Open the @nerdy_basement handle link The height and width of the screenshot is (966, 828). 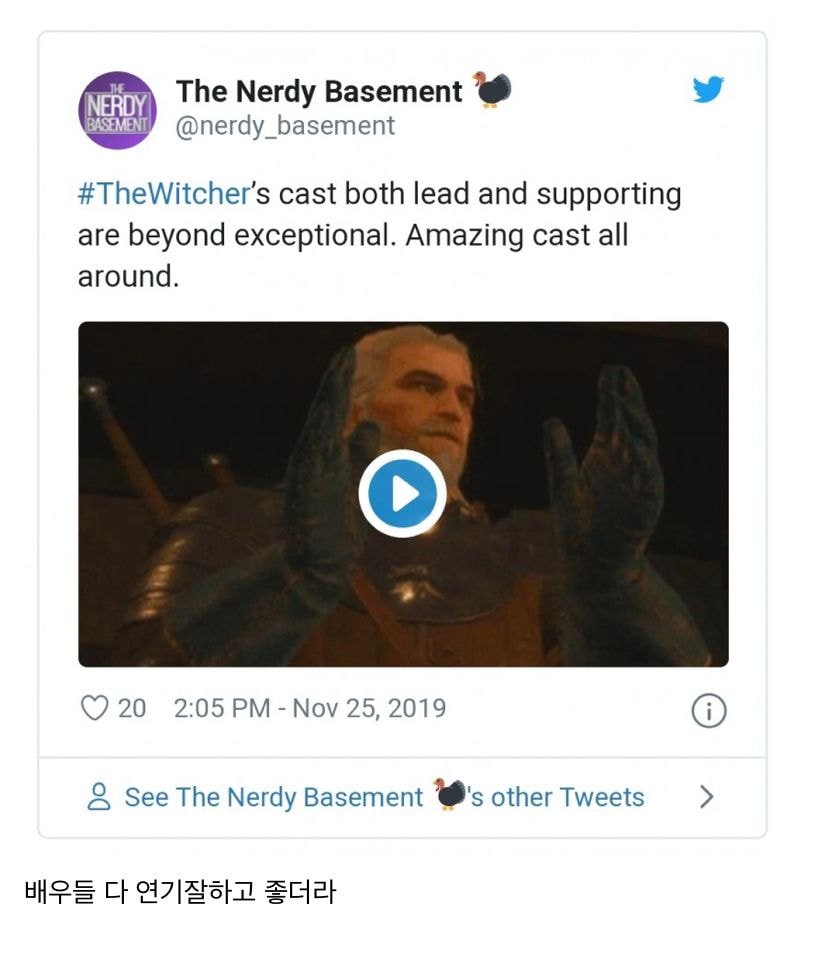click(285, 126)
